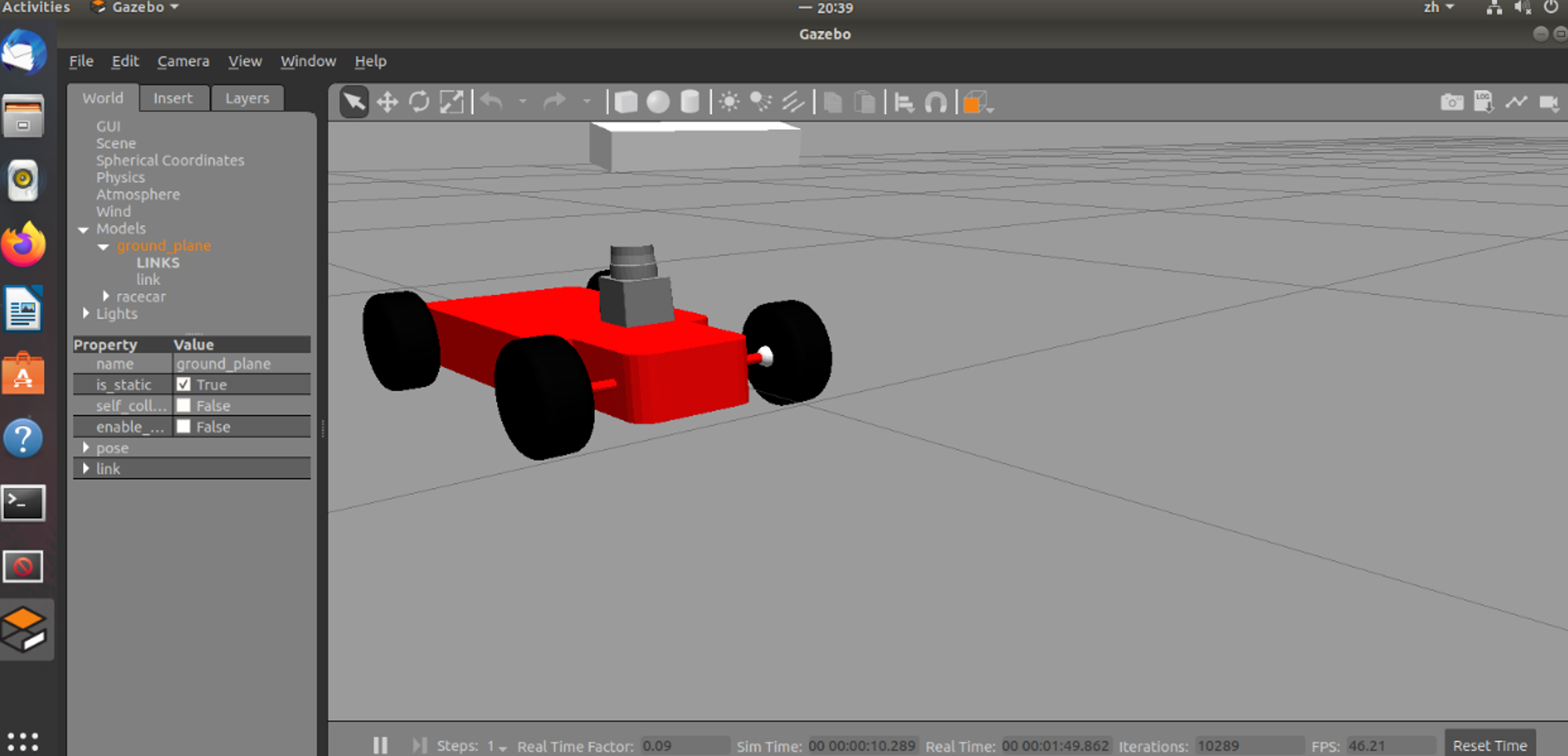The image size is (1568, 756).
Task: Click the redo arrow in toolbar
Action: point(555,102)
